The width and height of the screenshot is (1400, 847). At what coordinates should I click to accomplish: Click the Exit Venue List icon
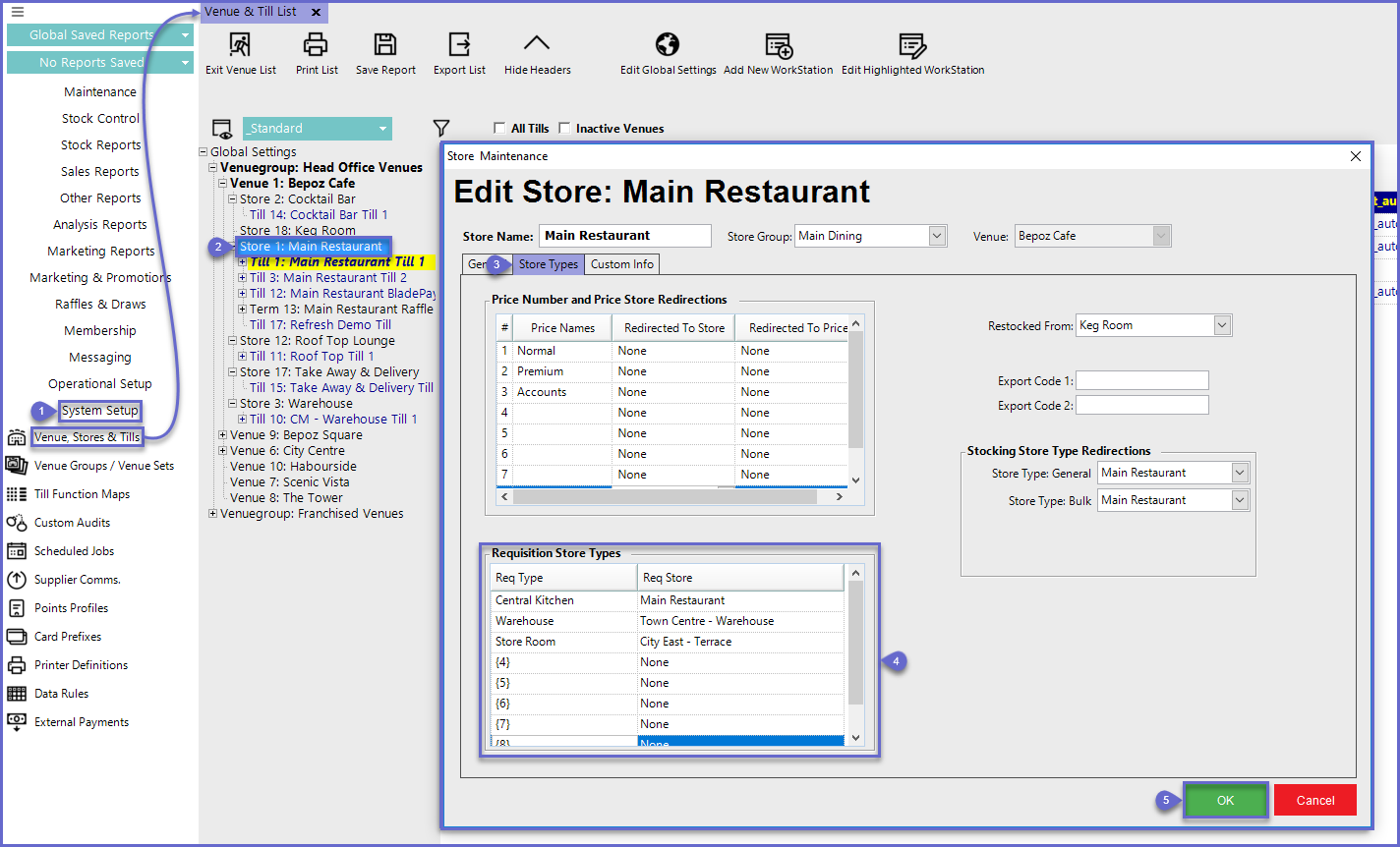[x=240, y=45]
